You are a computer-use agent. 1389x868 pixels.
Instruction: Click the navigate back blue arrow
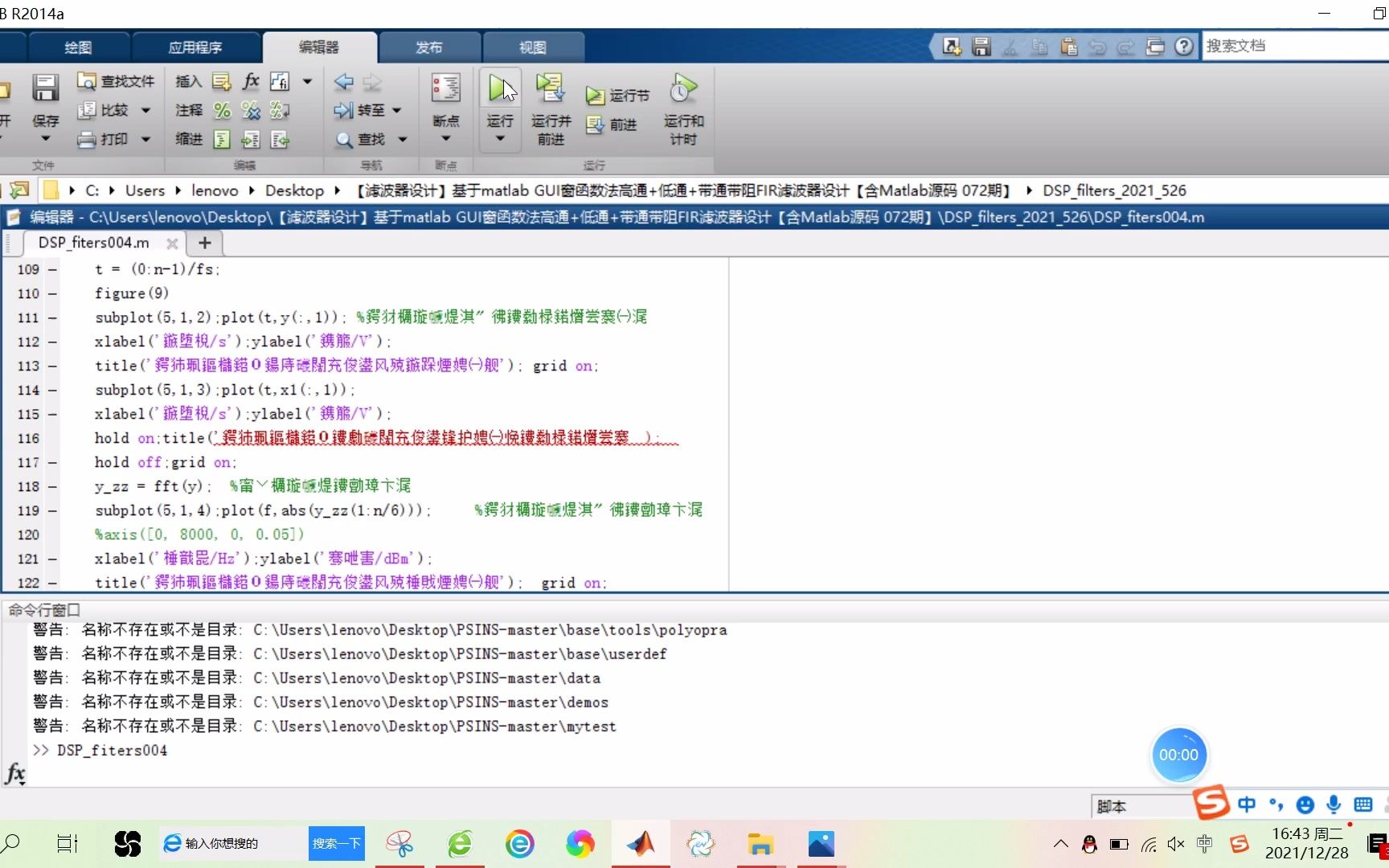coord(343,81)
